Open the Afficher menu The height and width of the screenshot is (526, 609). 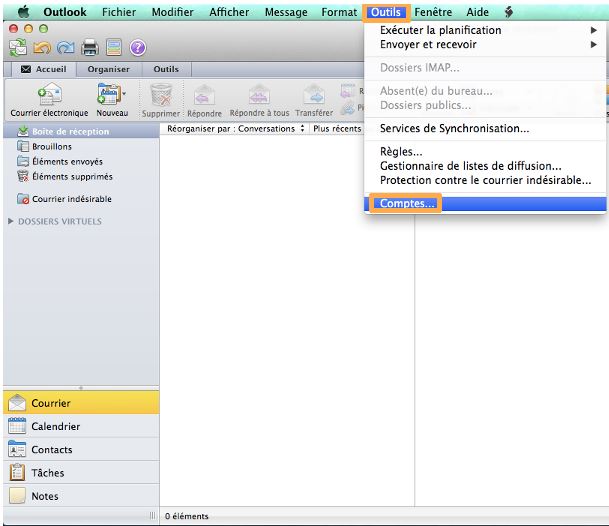coord(229,12)
